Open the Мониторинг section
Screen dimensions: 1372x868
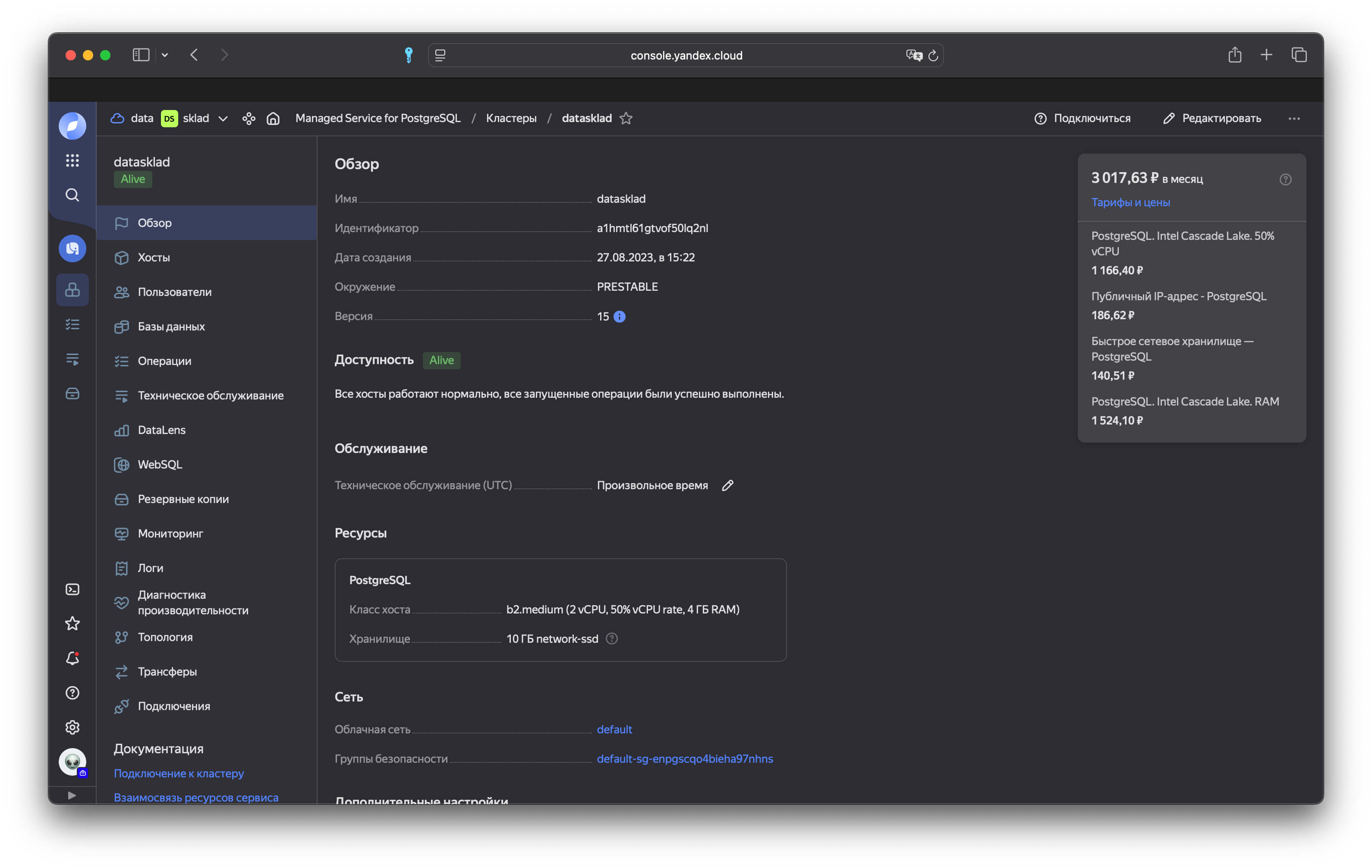point(206,534)
